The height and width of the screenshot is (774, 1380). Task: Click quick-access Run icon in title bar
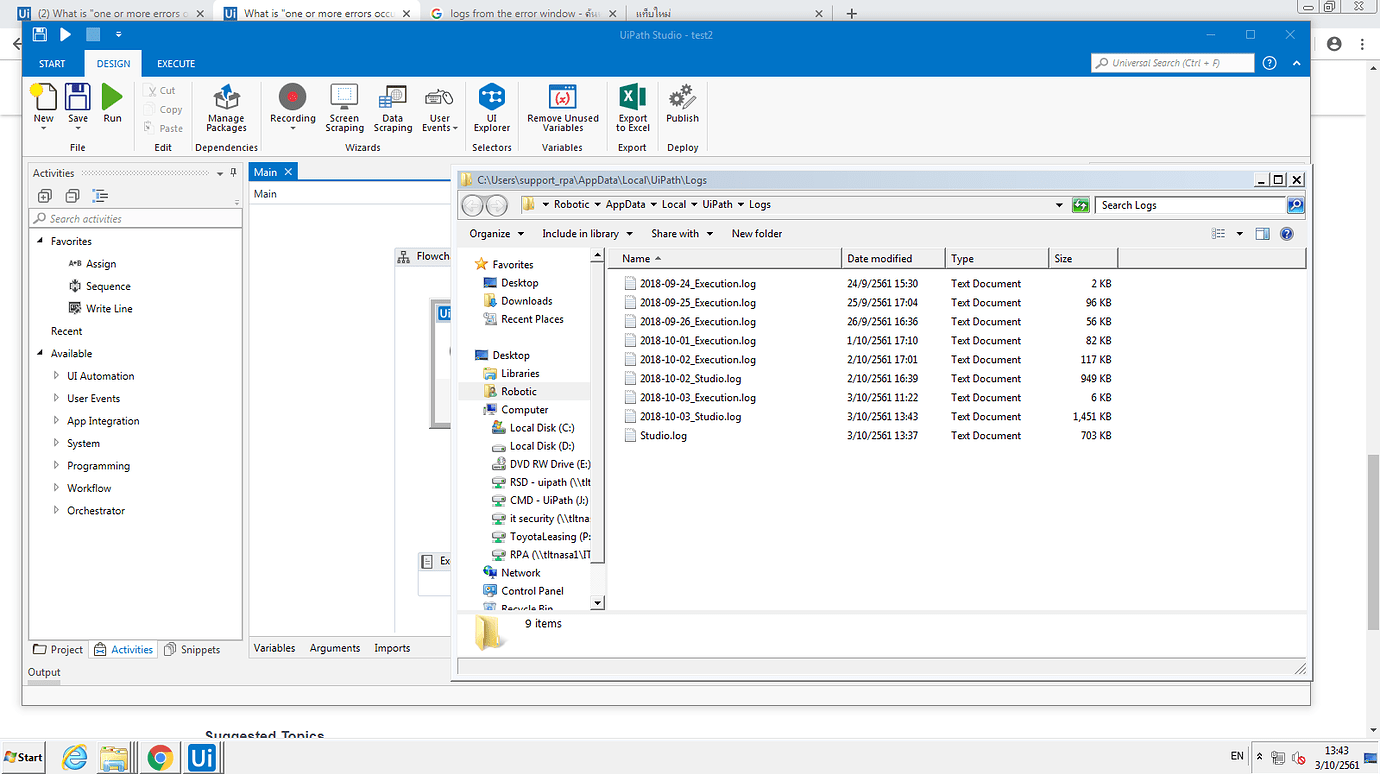(65, 34)
